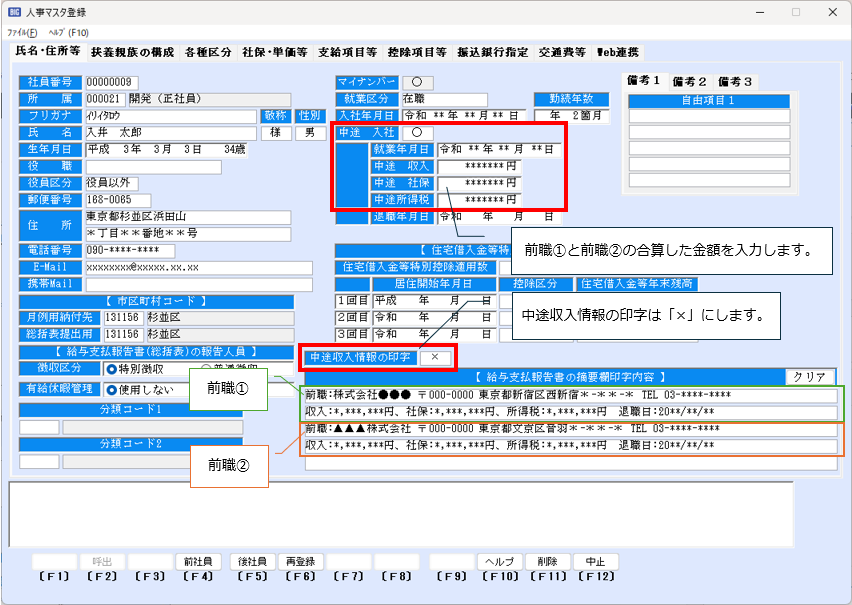The height and width of the screenshot is (605, 852).
Task: Toggle the マイナンバー ○ field
Action: [416, 82]
